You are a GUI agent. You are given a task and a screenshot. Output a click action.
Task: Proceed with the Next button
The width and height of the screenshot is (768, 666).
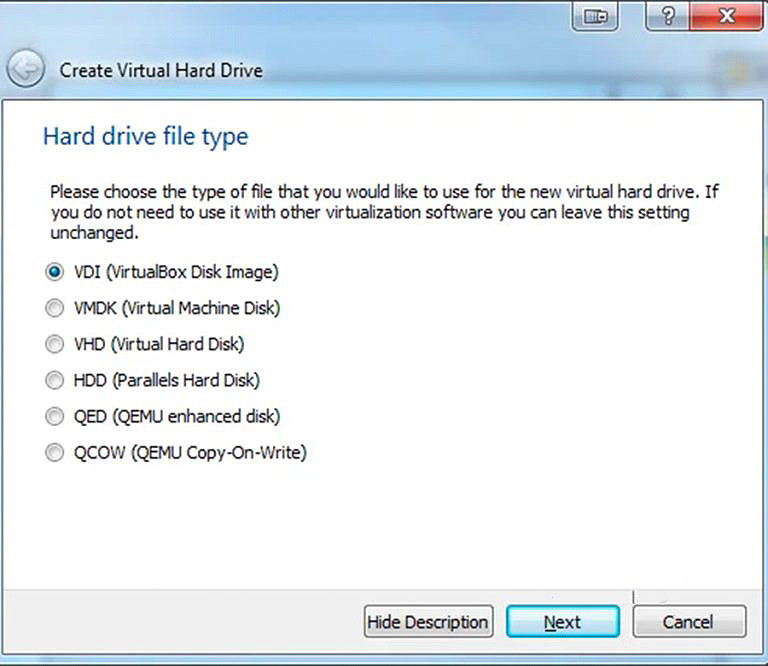[x=563, y=621]
